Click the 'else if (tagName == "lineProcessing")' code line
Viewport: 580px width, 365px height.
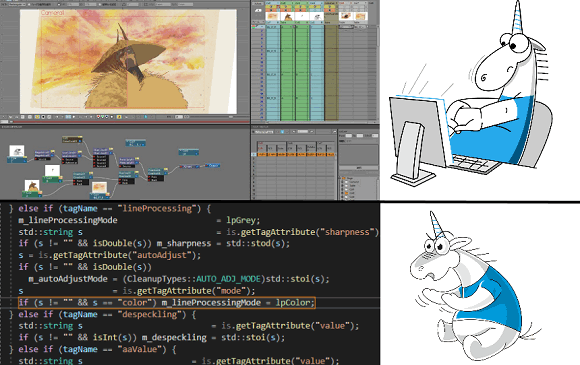(110, 209)
